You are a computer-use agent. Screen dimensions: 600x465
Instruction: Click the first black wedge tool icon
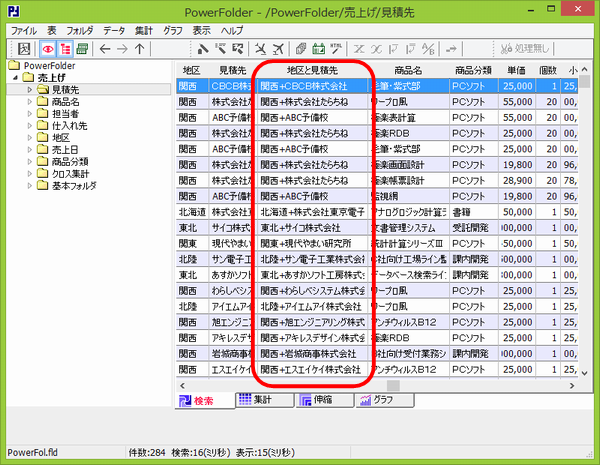point(203,49)
